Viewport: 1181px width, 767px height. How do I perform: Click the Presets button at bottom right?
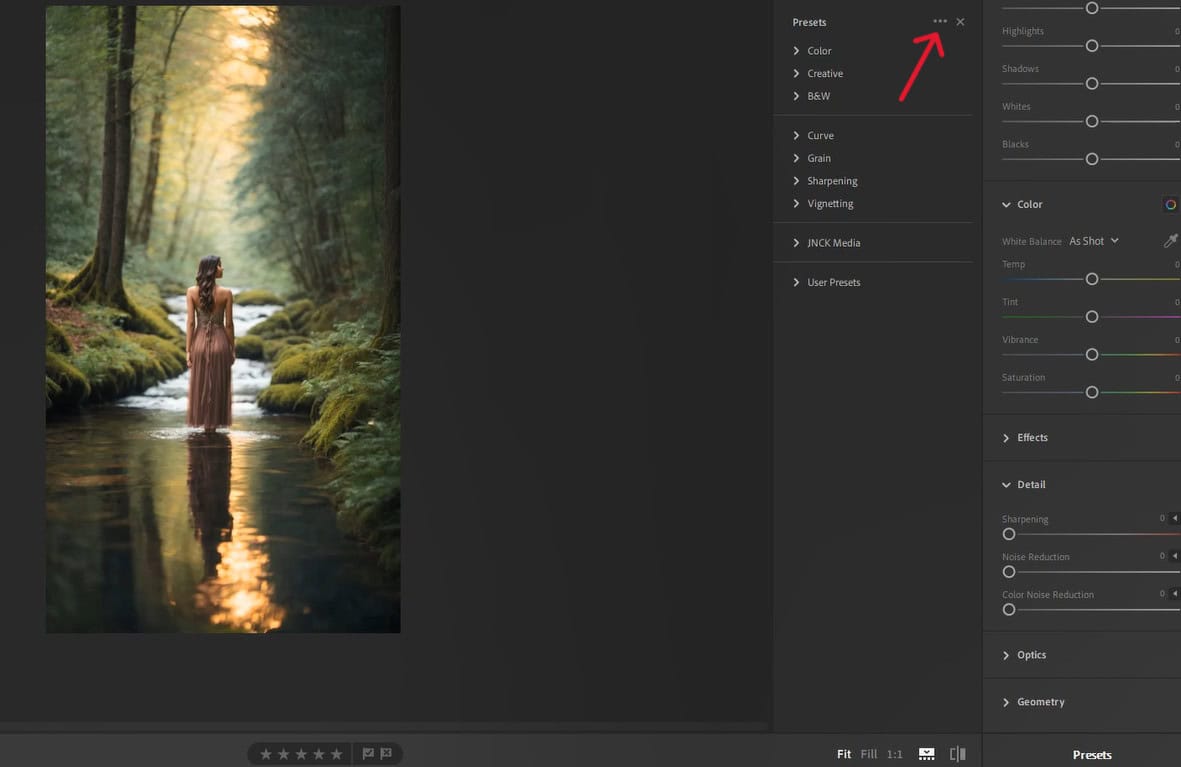1092,755
